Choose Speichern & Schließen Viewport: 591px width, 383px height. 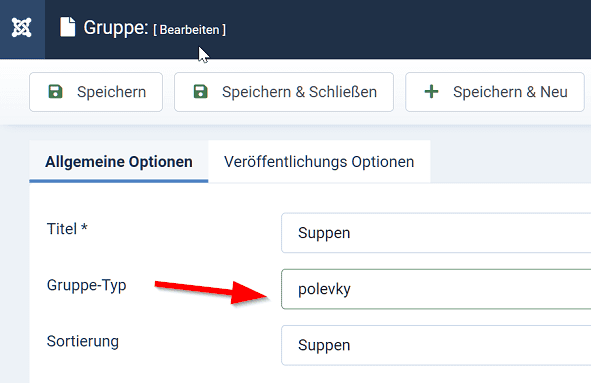tap(284, 92)
